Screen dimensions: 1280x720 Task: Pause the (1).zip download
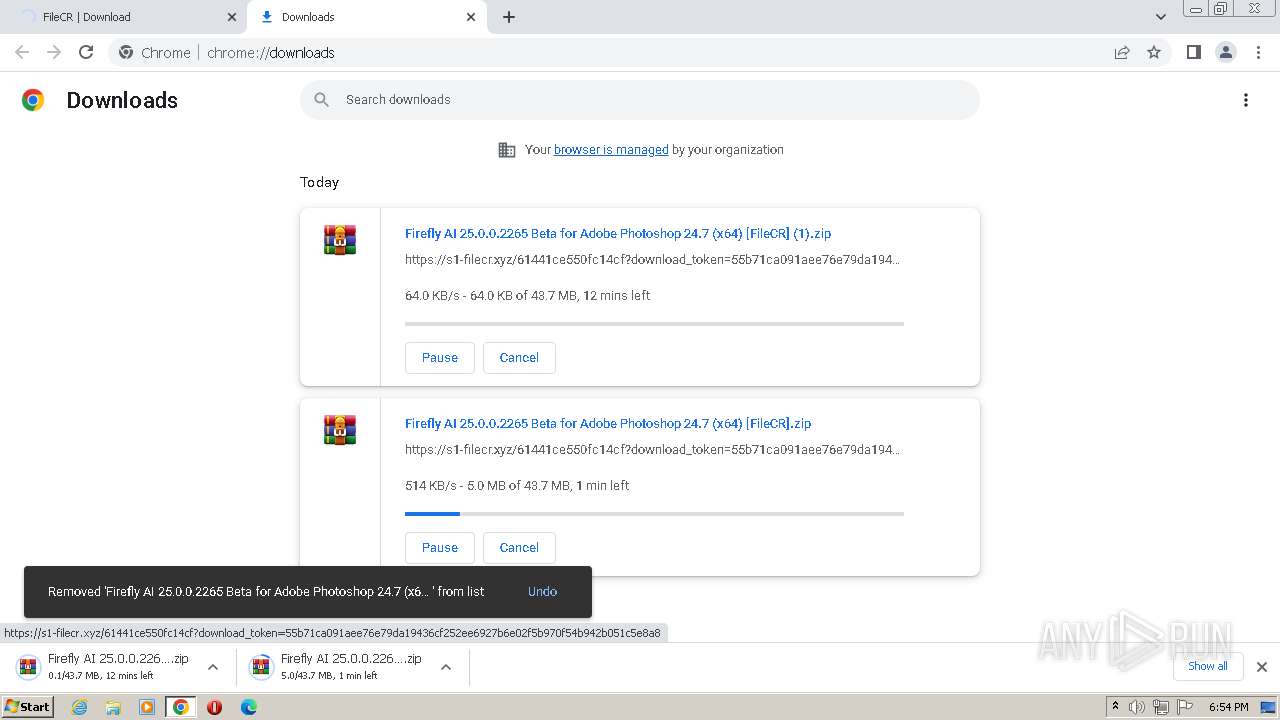[x=440, y=358]
